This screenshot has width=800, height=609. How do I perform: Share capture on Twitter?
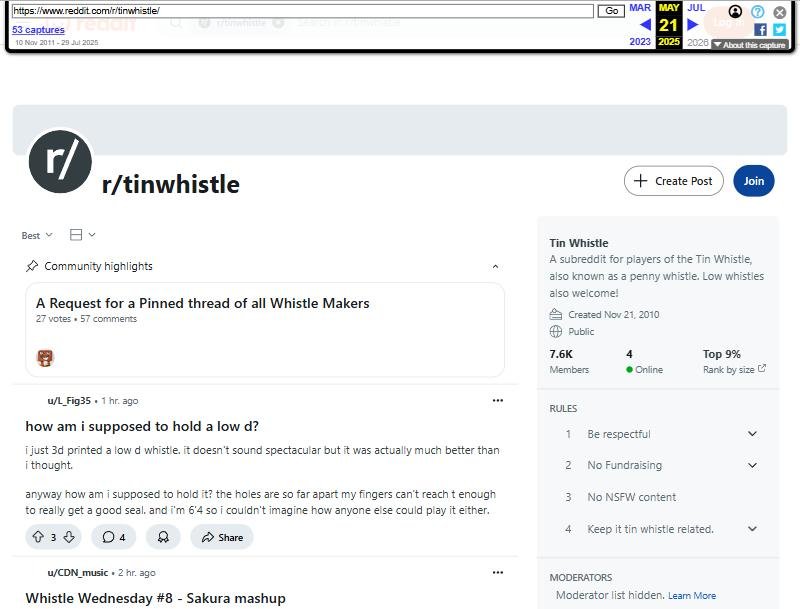pyautogui.click(x=779, y=30)
